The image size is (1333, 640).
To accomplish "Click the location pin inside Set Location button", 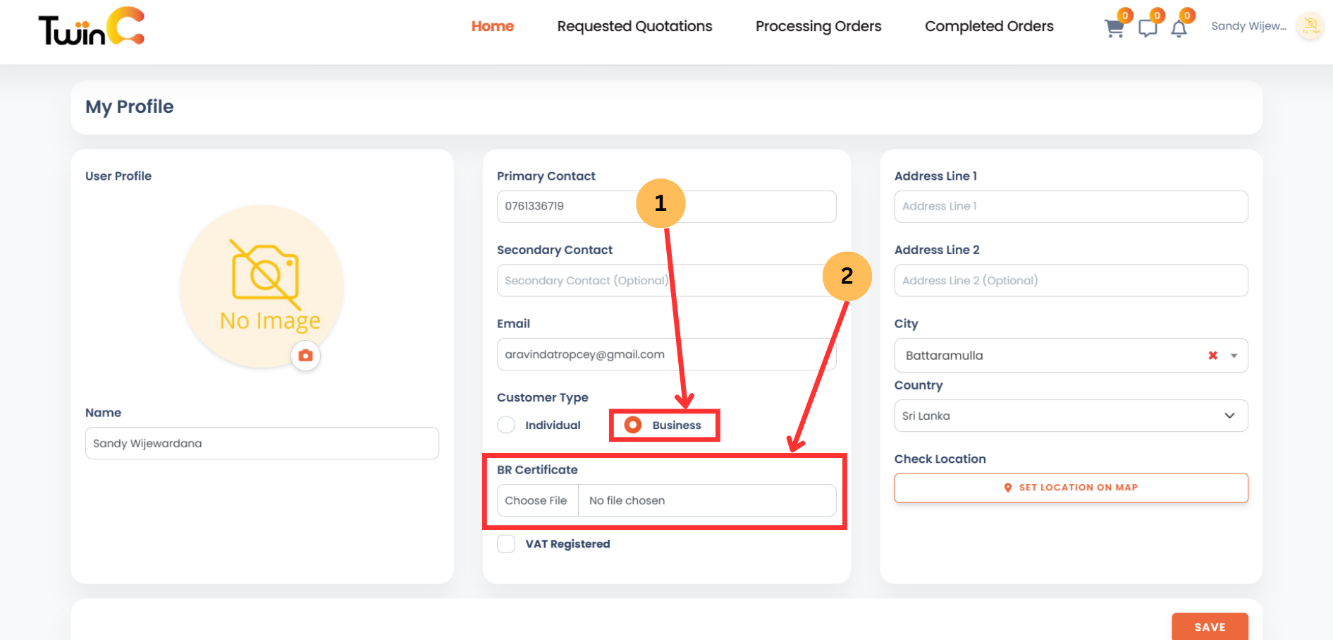I will click(x=1006, y=487).
